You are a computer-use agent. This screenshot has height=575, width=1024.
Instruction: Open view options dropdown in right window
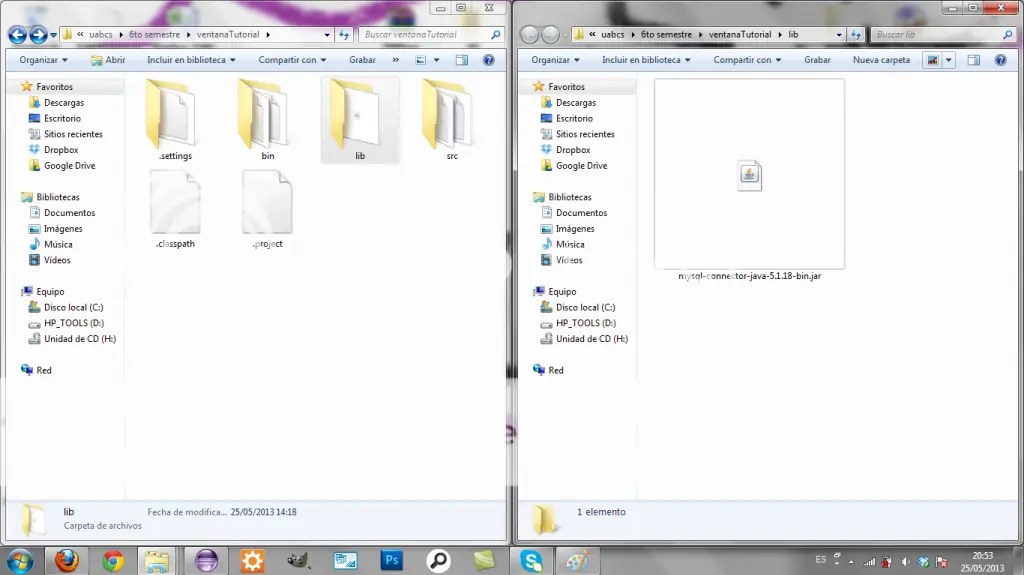click(x=948, y=60)
